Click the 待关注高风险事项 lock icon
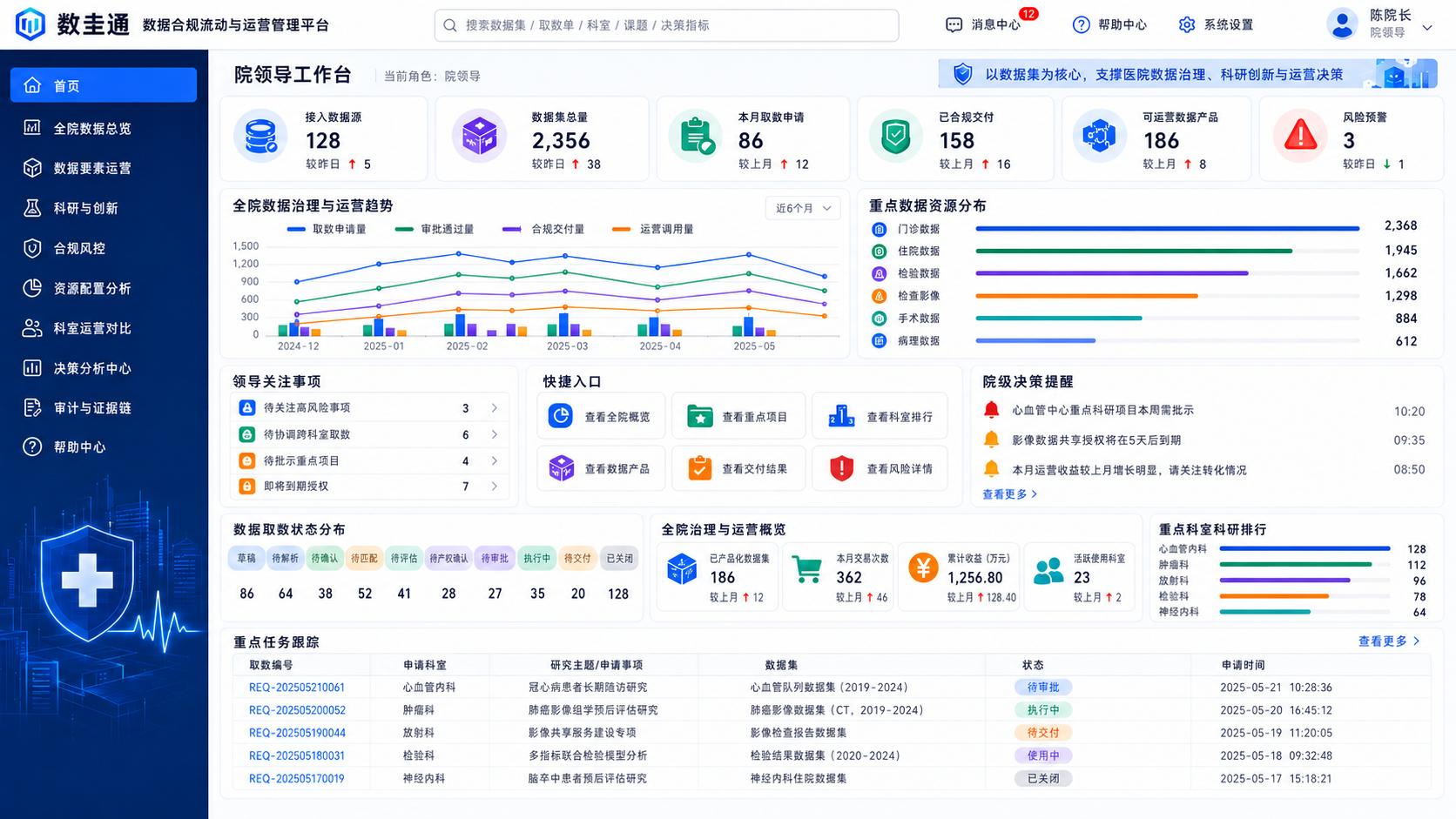 [x=247, y=407]
